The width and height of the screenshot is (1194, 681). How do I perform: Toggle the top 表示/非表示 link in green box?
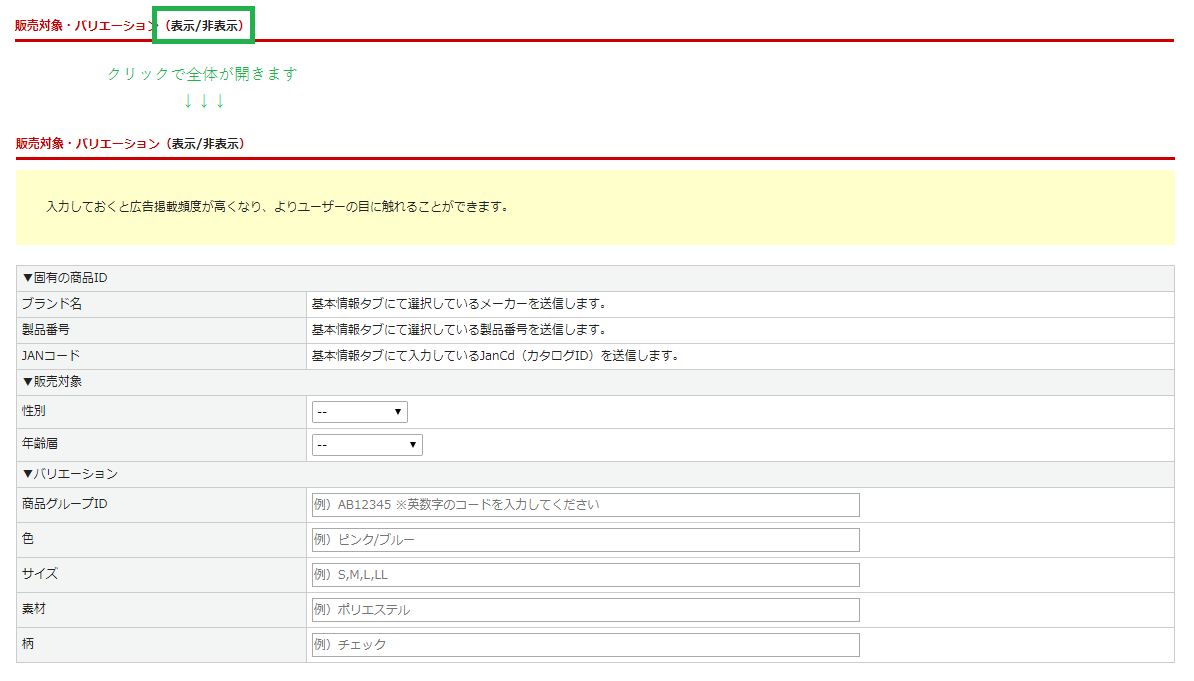[204, 26]
